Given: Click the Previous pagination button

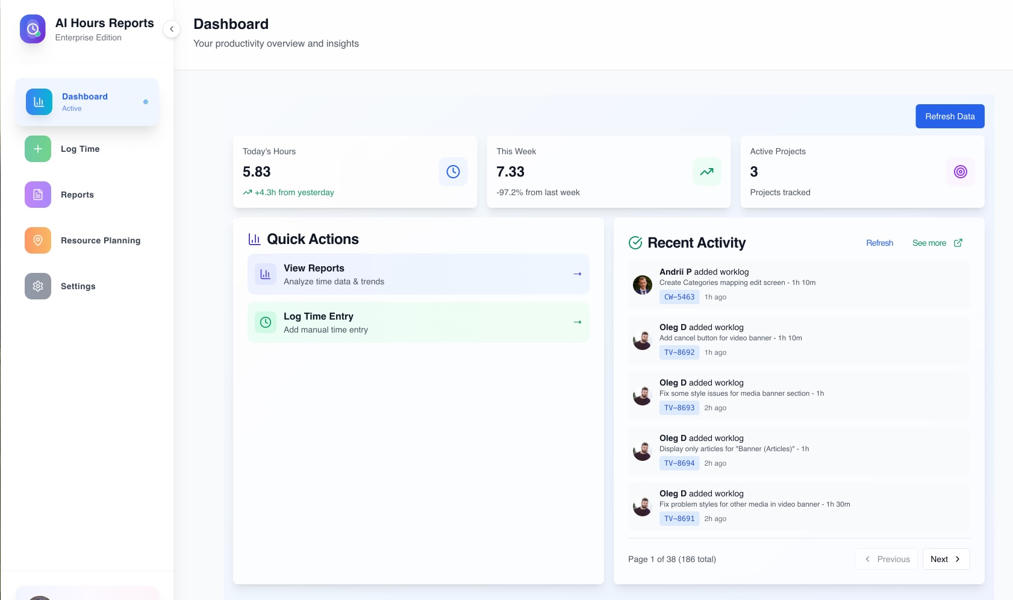Looking at the screenshot, I should coord(887,559).
